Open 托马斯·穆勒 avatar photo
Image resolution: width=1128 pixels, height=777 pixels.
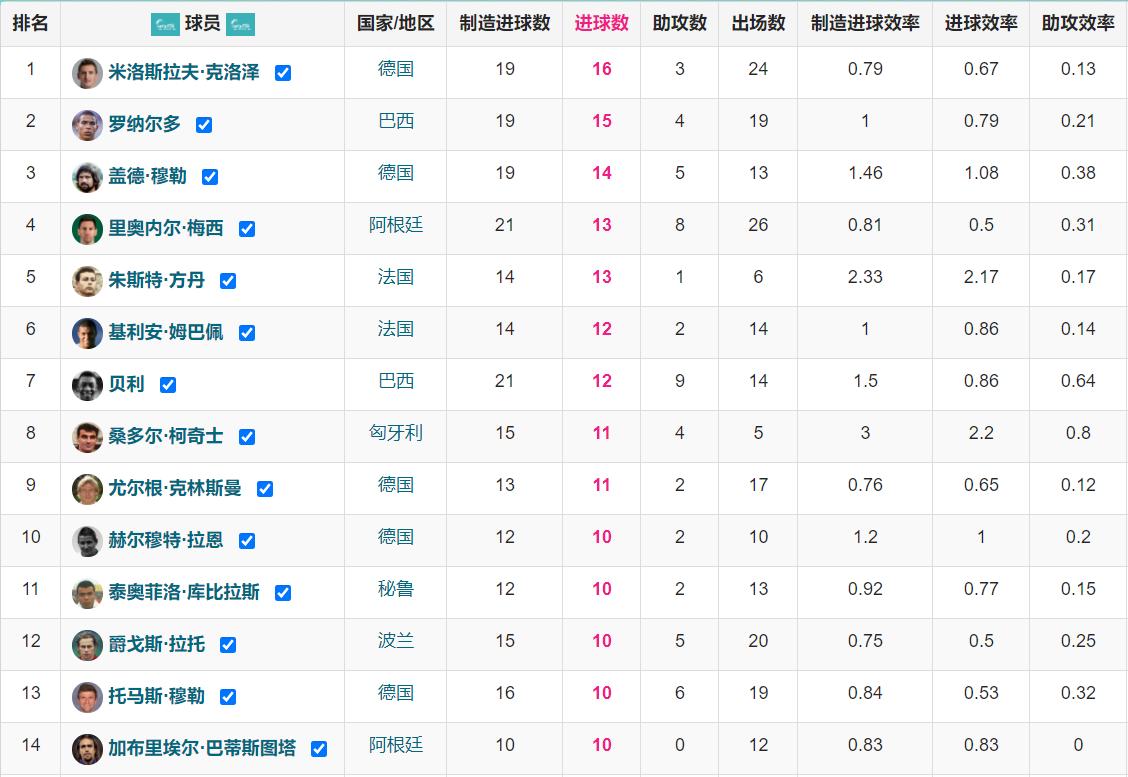[87, 697]
